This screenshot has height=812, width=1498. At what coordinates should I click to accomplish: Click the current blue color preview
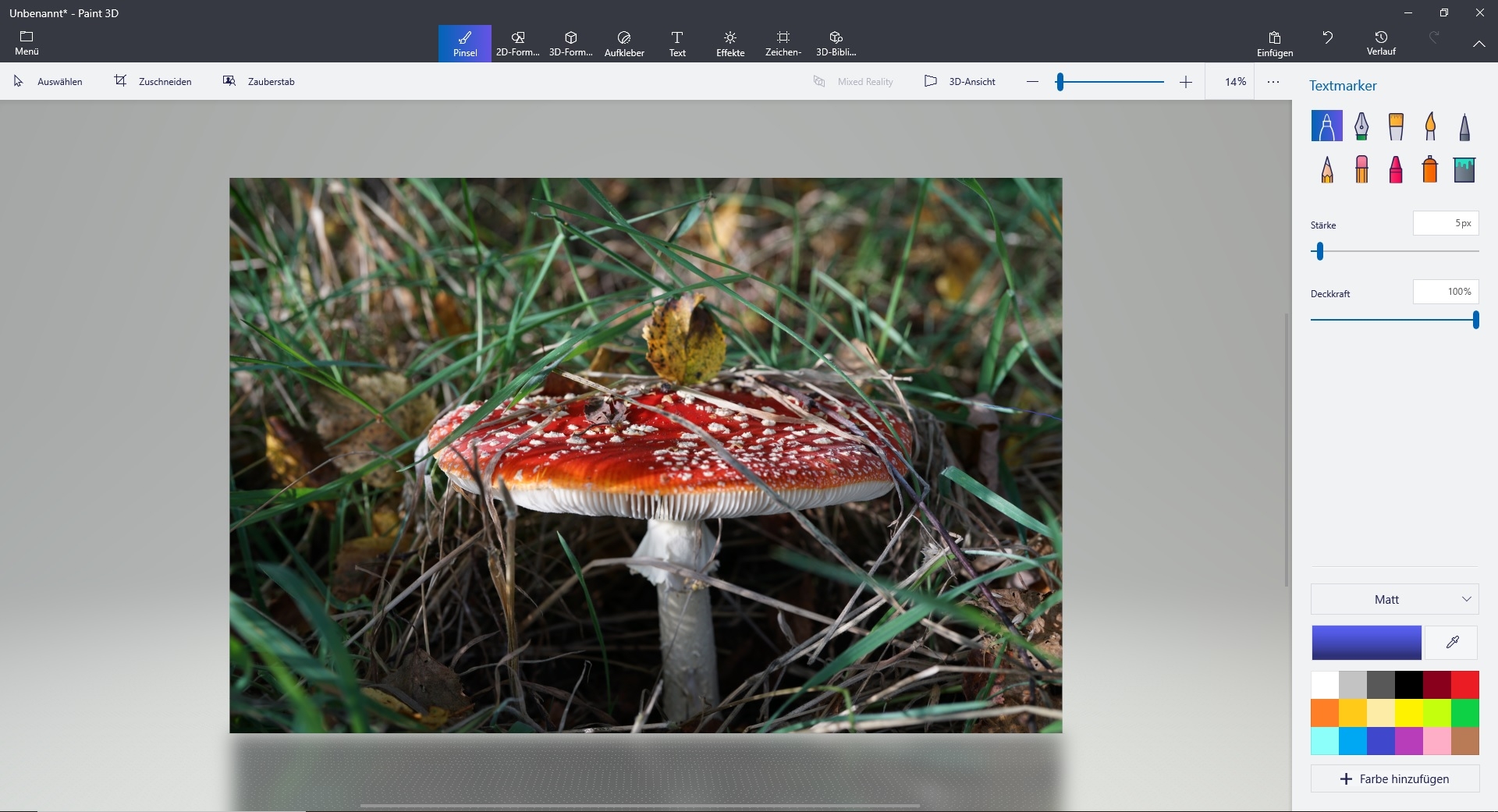(1366, 643)
